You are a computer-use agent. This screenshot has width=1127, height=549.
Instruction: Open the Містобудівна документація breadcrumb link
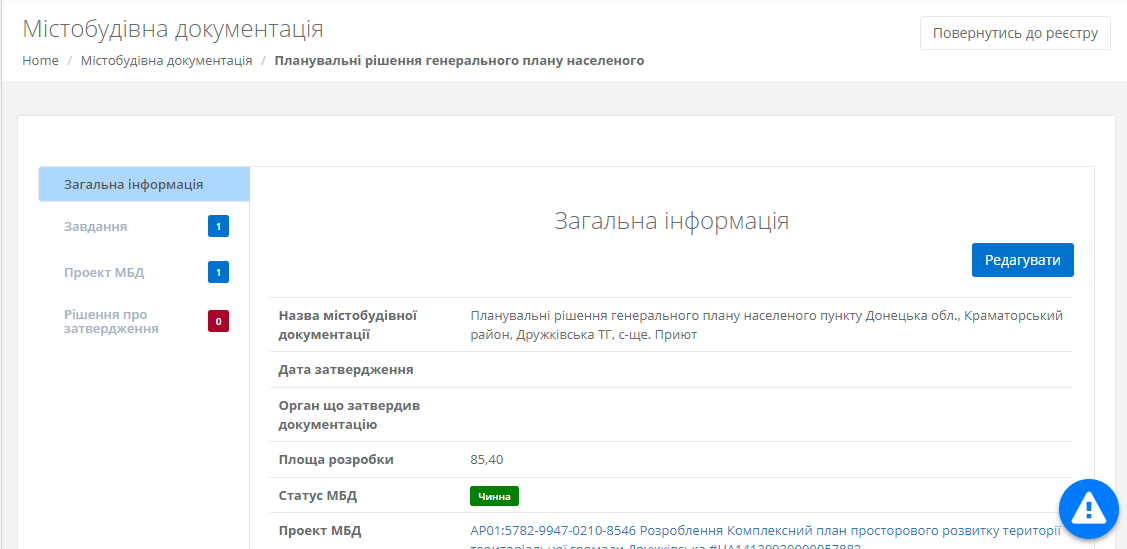point(166,61)
